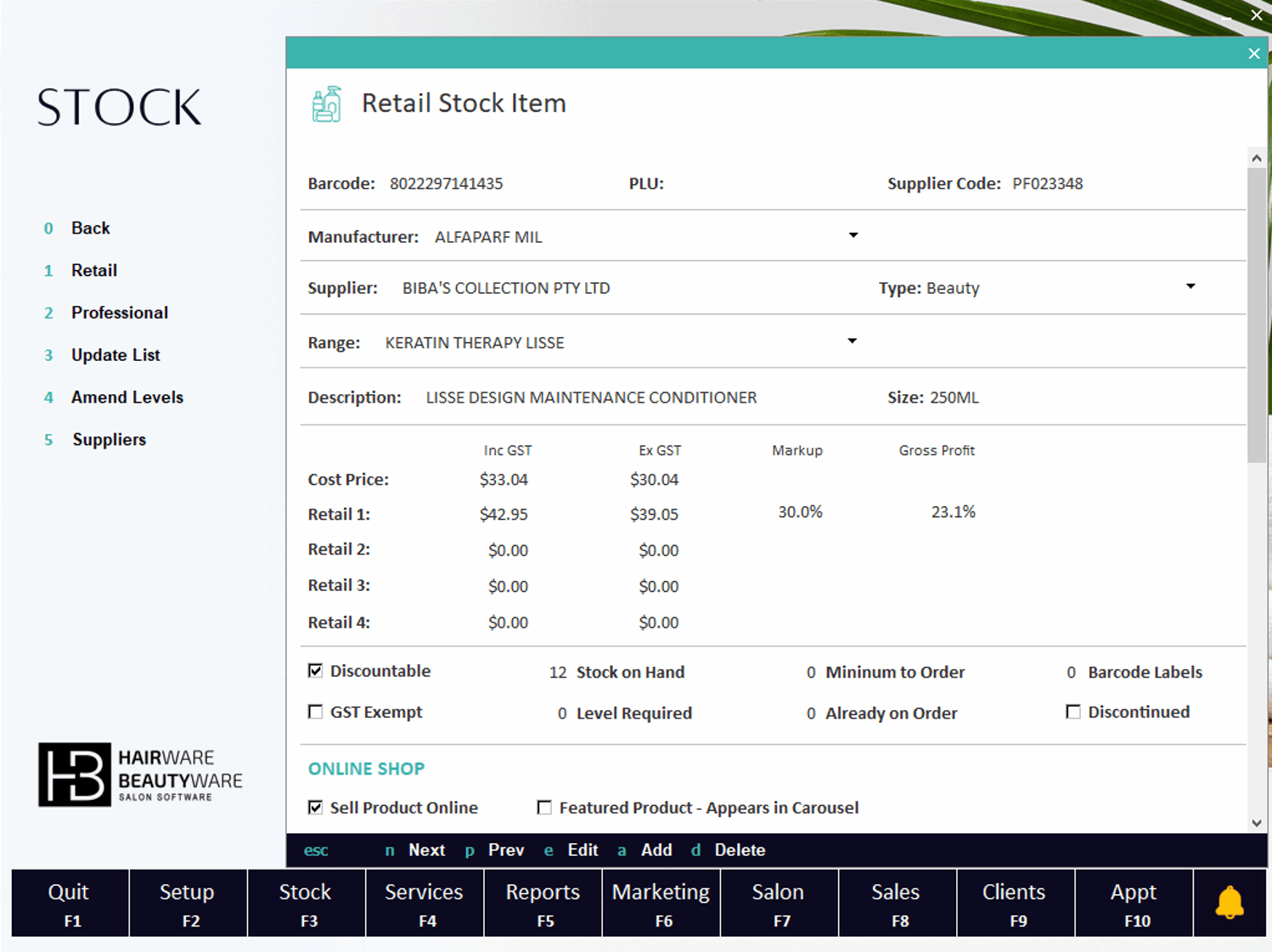Open Clients F9 section
Viewport: 1272px width, 952px height.
[x=1015, y=903]
